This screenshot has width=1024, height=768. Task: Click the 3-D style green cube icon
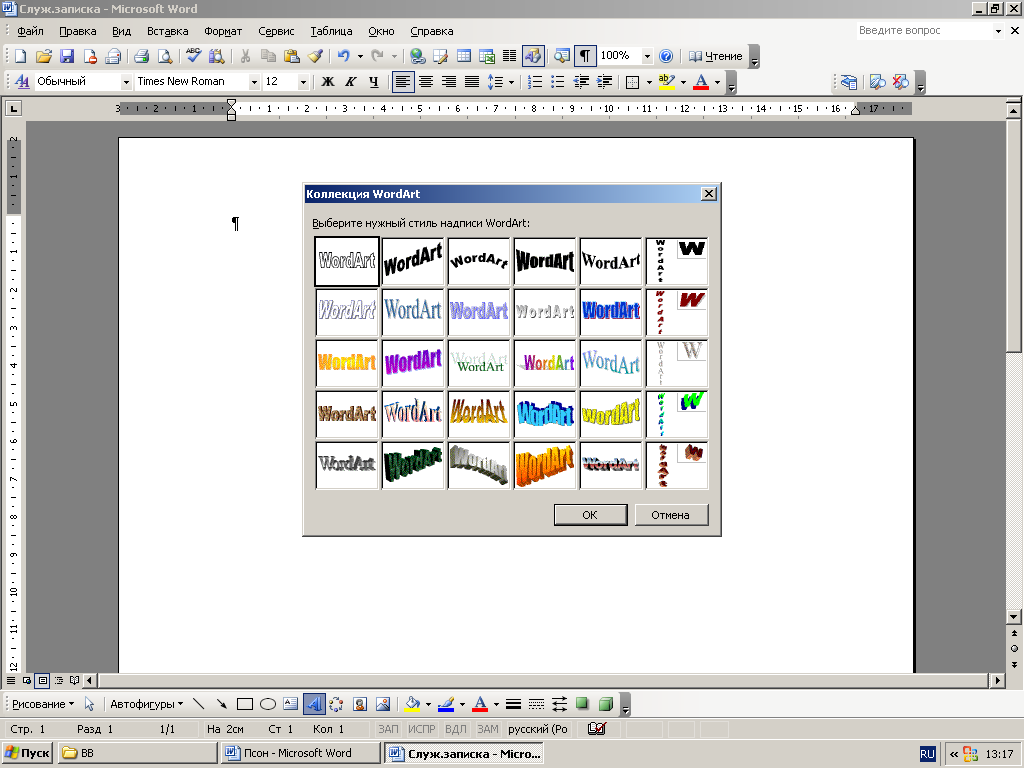[605, 704]
